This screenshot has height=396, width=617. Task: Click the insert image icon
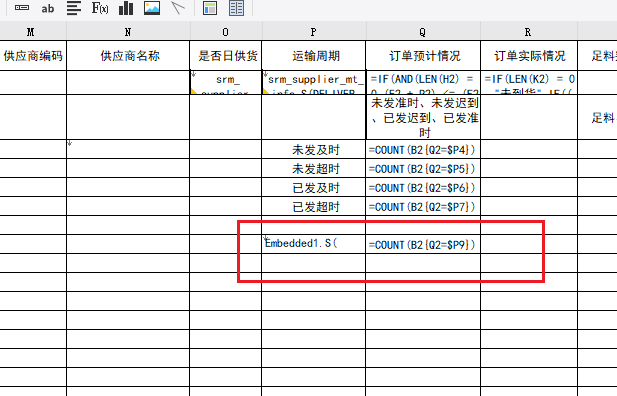click(152, 8)
